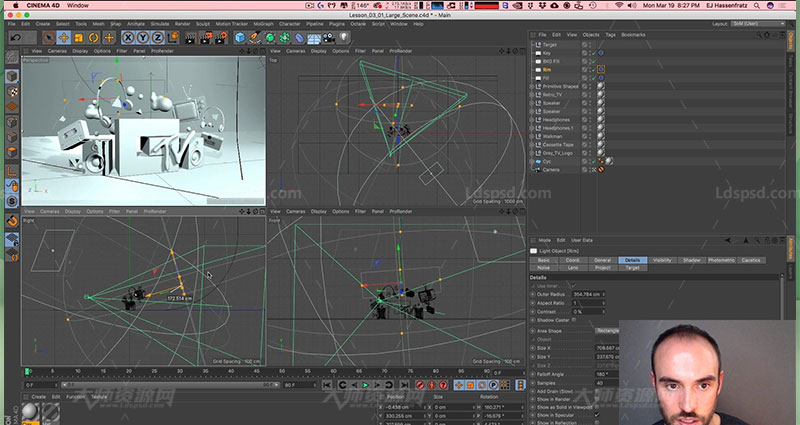The width and height of the screenshot is (800, 425).
Task: Open the Cameras menu in Perspective viewport
Action: [57, 51]
